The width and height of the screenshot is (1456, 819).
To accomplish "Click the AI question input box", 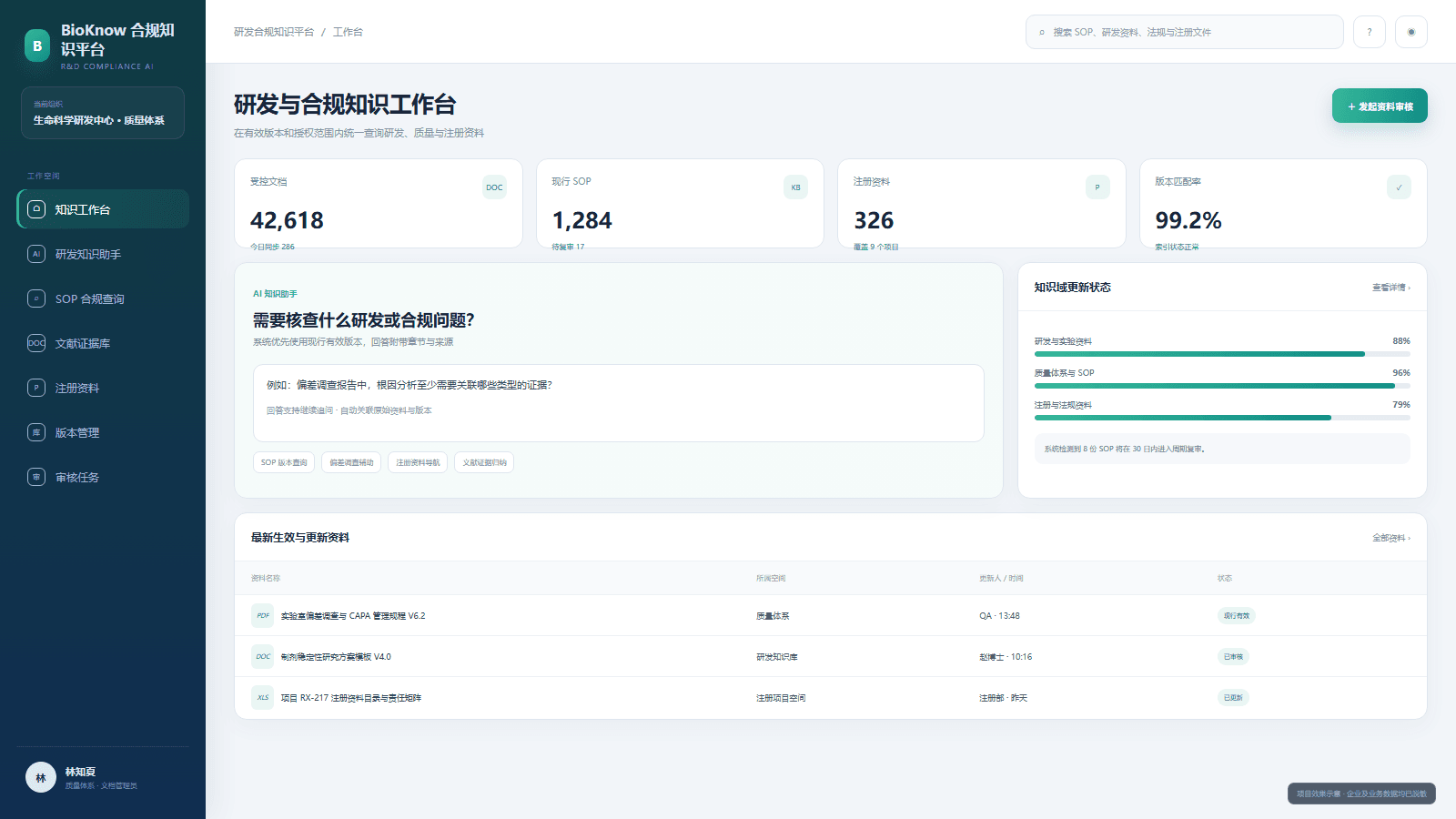I will coord(619,403).
